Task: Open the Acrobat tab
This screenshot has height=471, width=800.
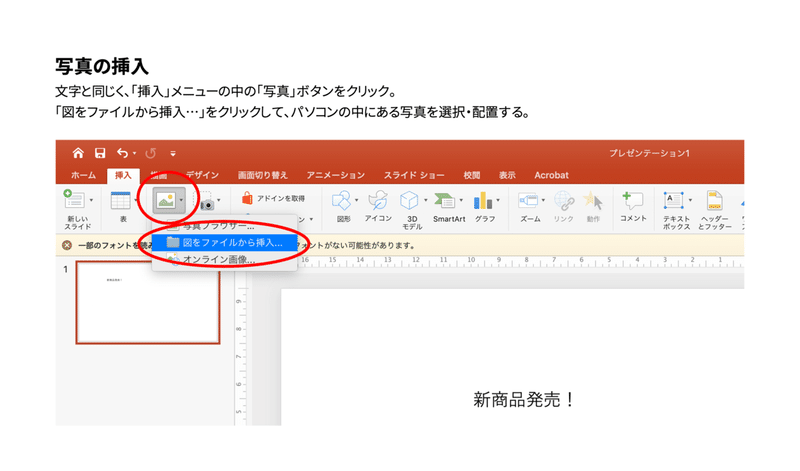Action: coord(551,175)
